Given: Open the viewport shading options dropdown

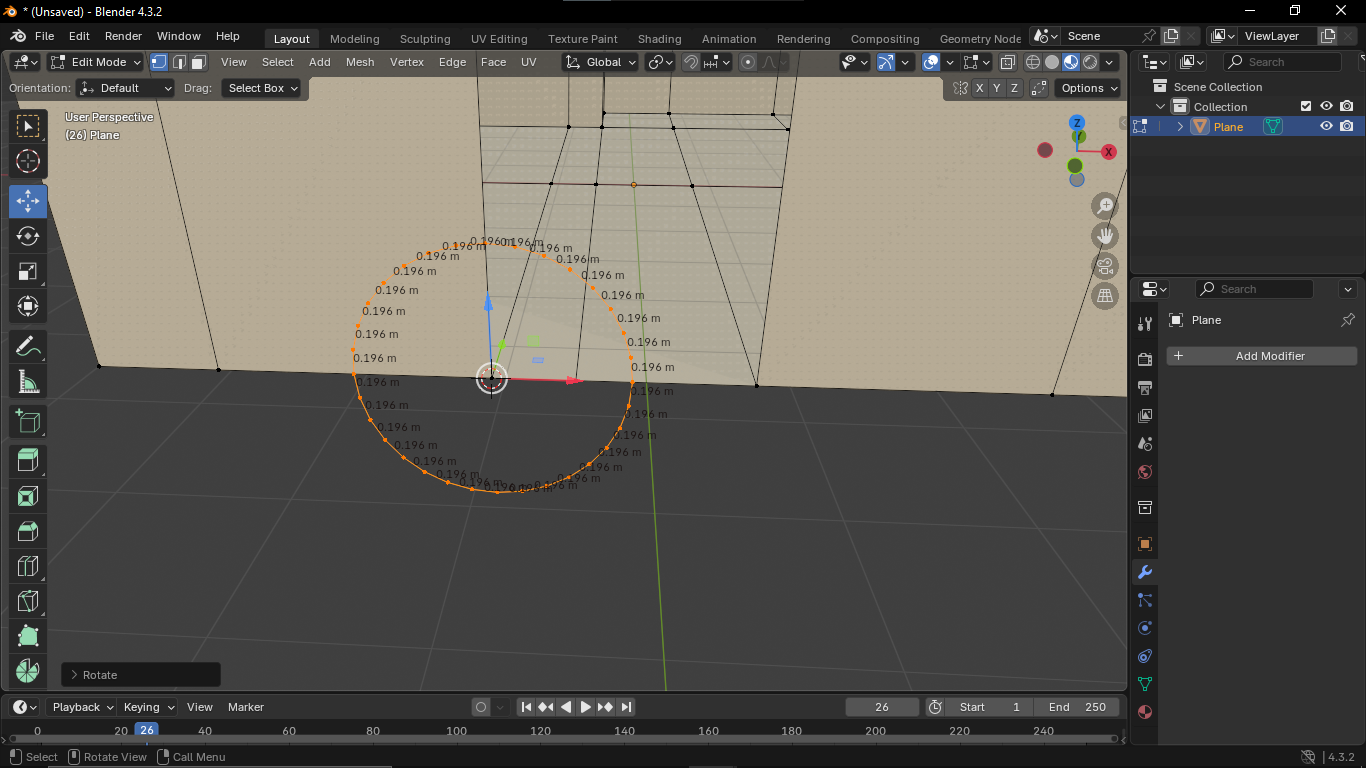Looking at the screenshot, I should click(1110, 62).
